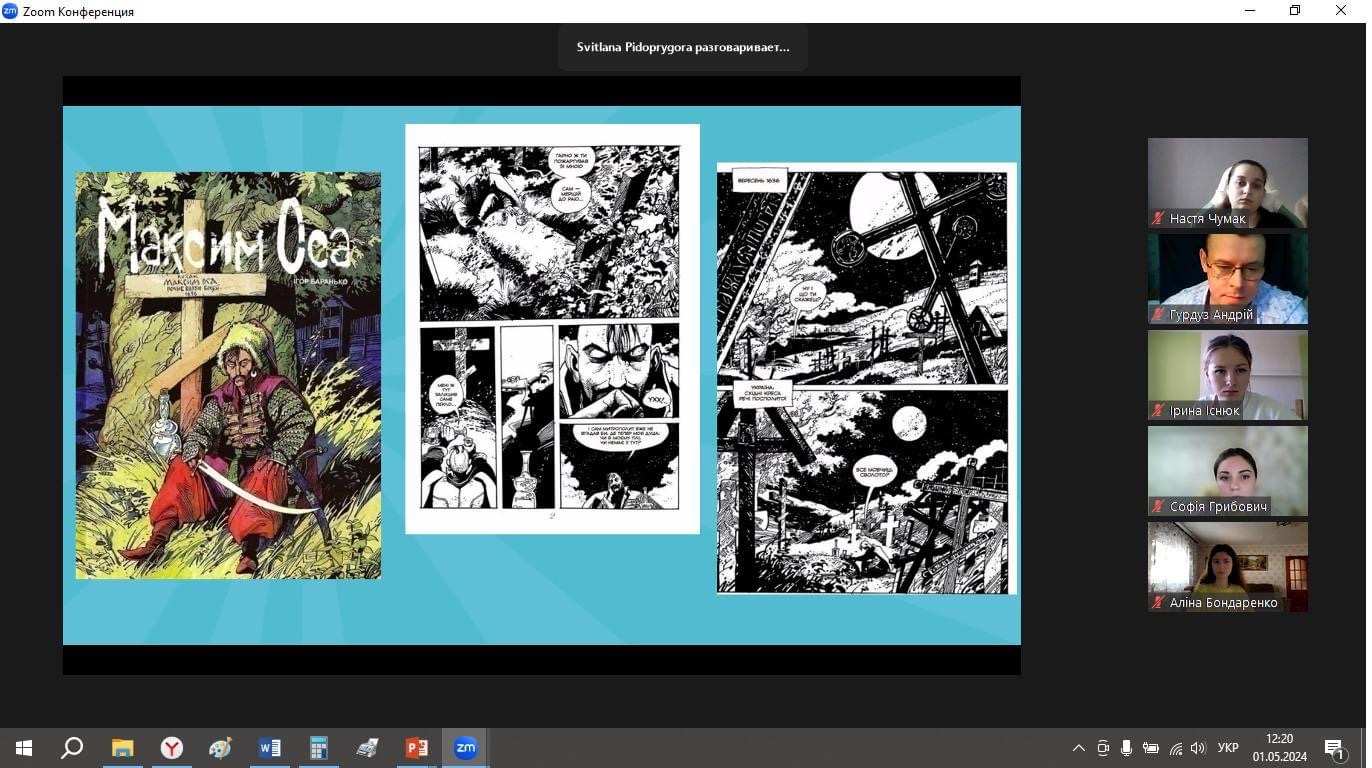
Task: Open the scanner/printer app in the taskbar
Action: click(367, 748)
